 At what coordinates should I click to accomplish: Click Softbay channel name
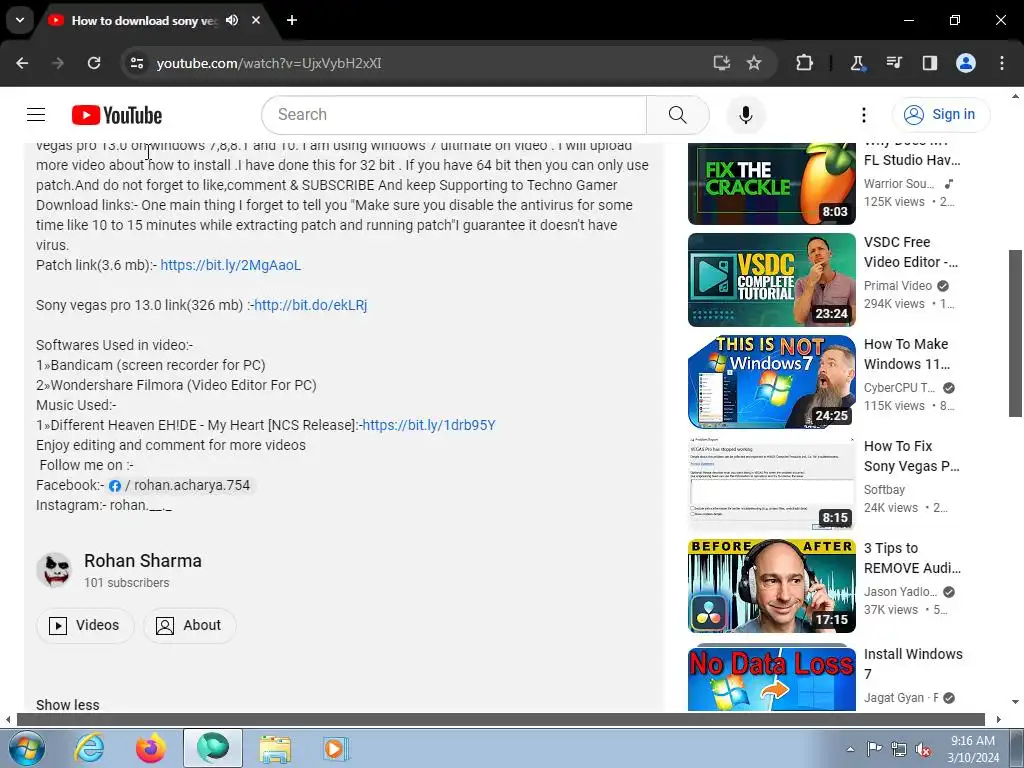(884, 490)
